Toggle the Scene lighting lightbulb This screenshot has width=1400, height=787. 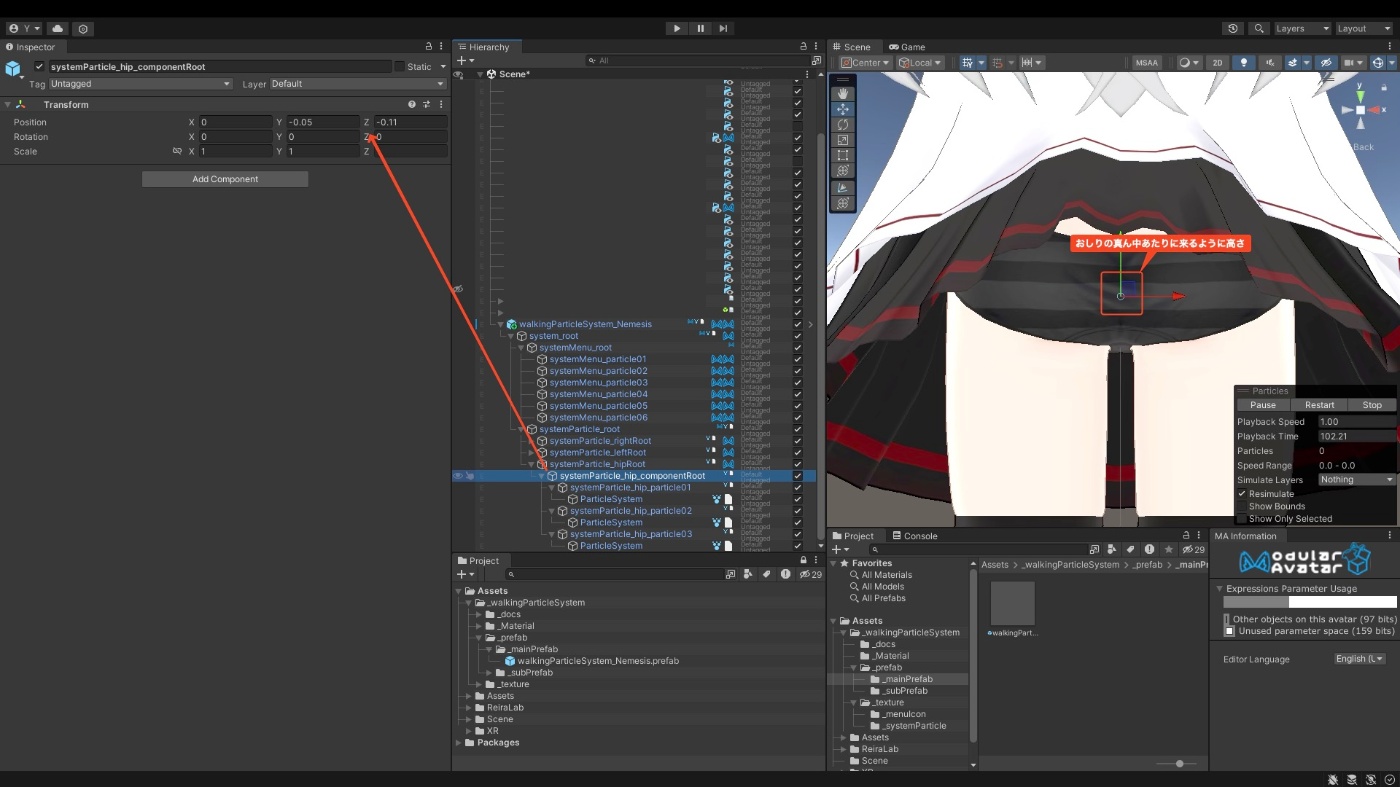[x=1244, y=62]
